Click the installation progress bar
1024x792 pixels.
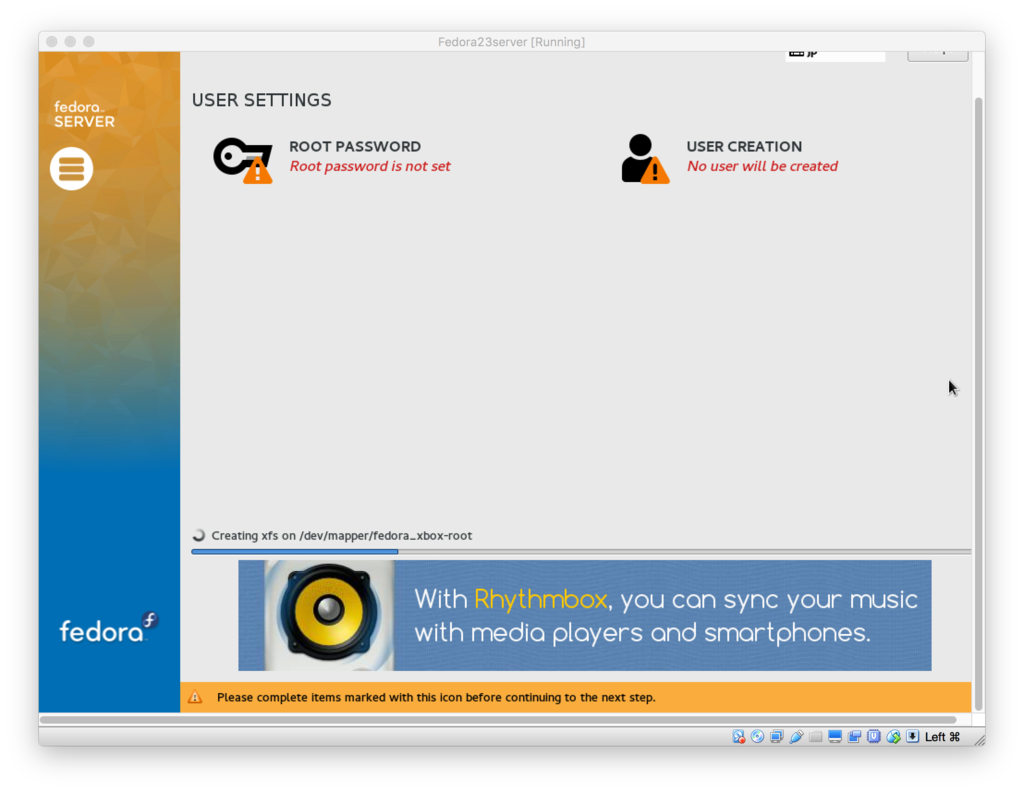(x=581, y=552)
